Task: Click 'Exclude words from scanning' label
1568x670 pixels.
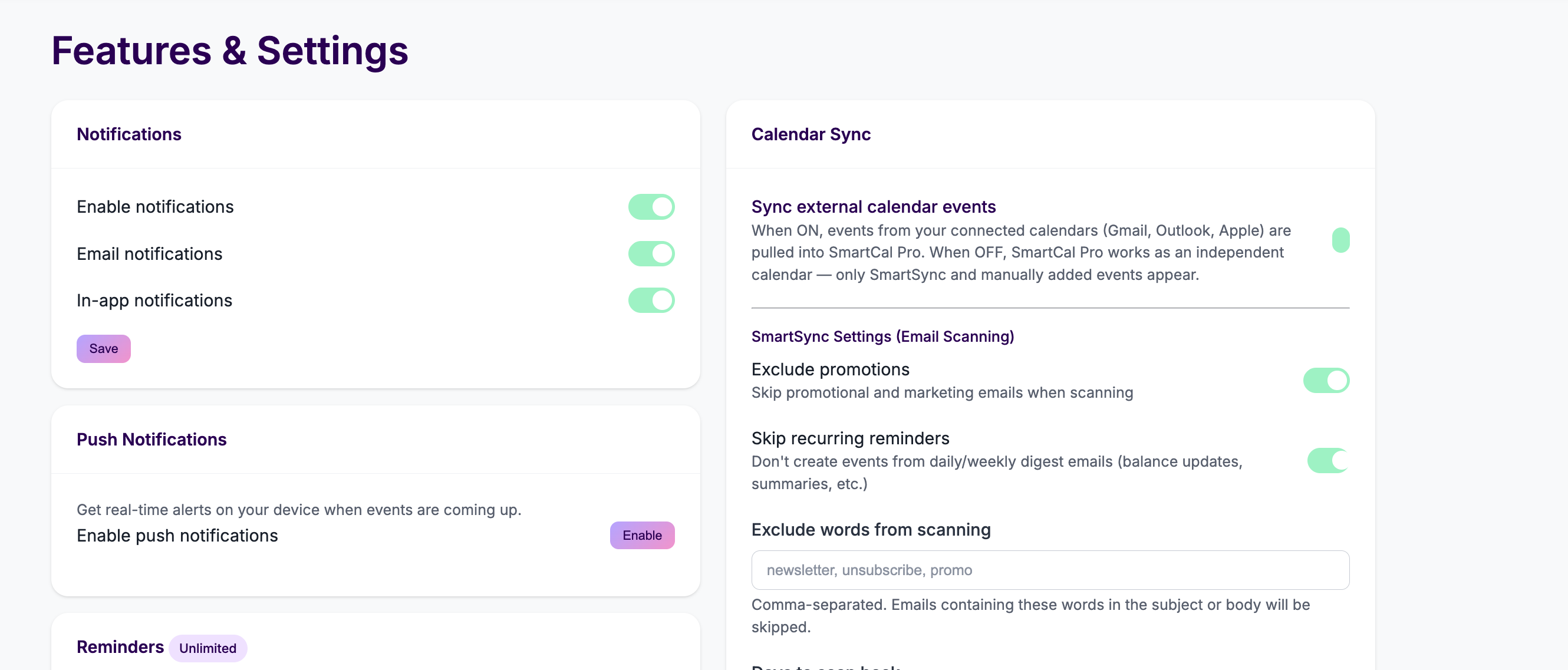Action: [x=871, y=530]
